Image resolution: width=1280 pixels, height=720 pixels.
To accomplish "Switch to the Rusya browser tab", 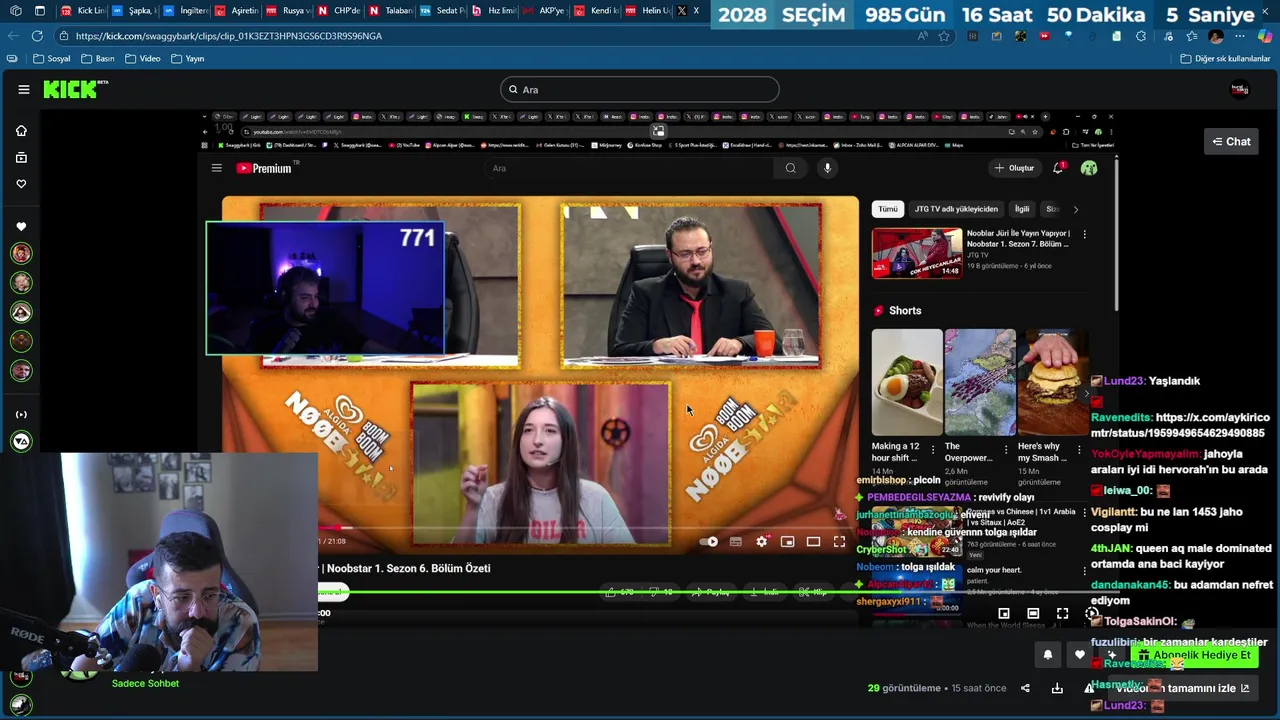I will [x=287, y=11].
